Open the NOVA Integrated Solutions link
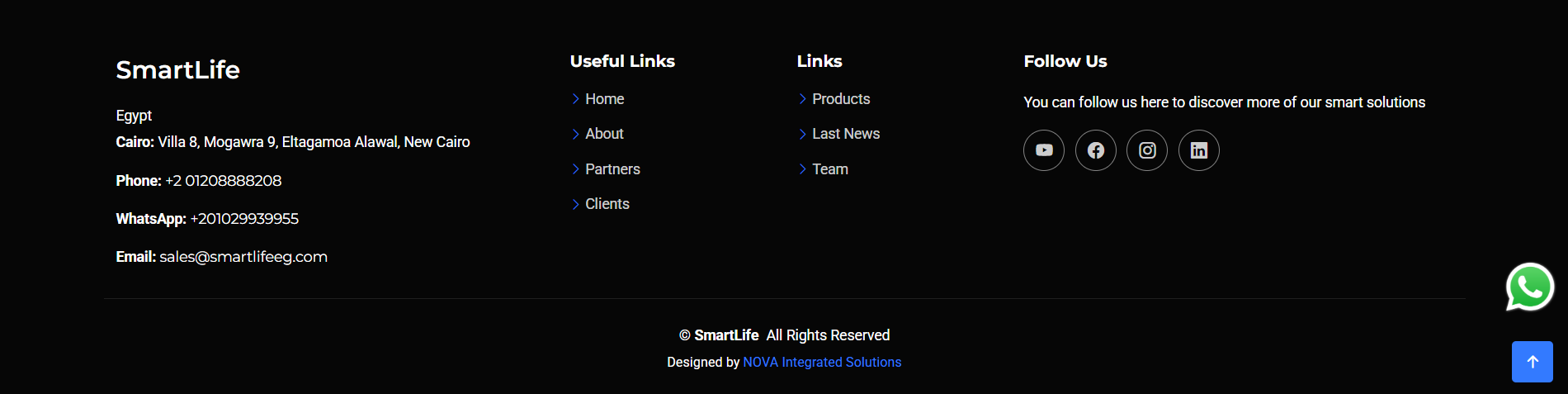This screenshot has height=394, width=1568. [x=822, y=363]
